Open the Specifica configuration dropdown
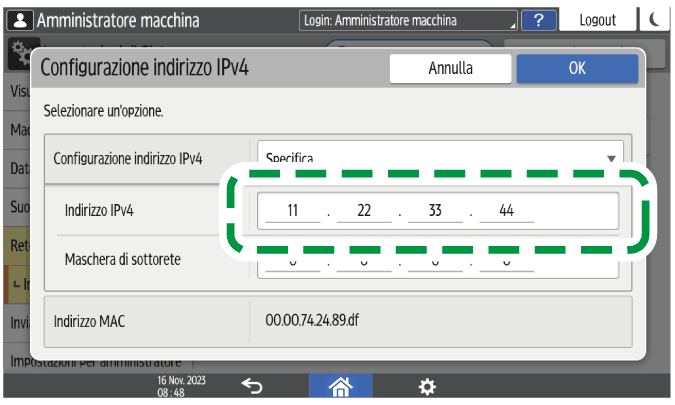This screenshot has height=405, width=675. (x=440, y=158)
